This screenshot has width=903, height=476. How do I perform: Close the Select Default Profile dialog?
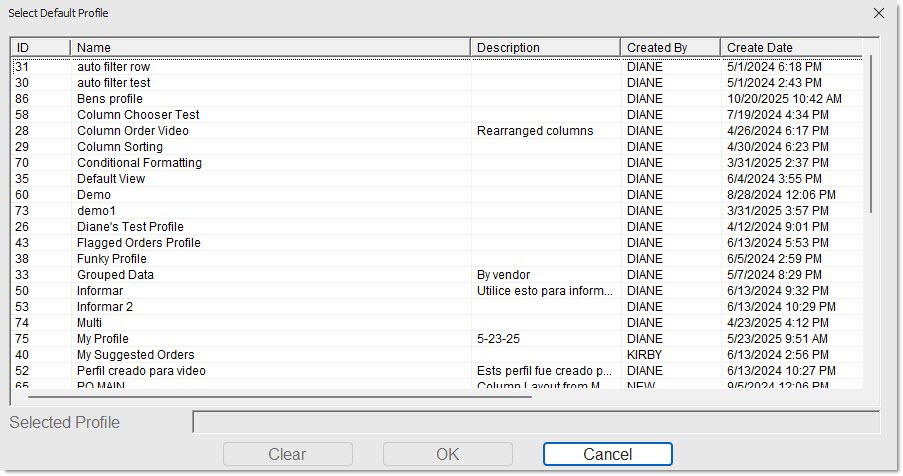pos(879,13)
